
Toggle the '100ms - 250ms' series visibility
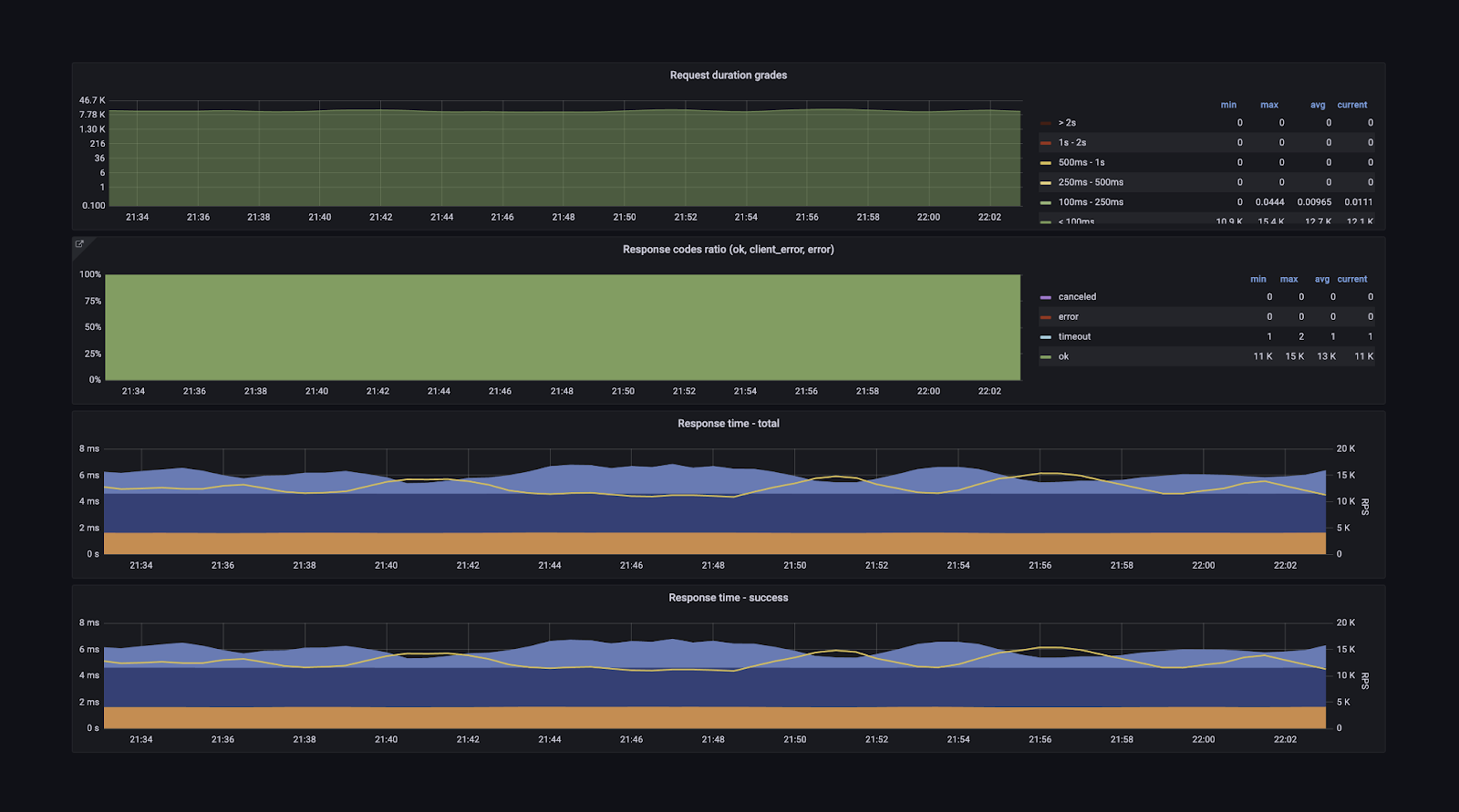coord(1091,202)
